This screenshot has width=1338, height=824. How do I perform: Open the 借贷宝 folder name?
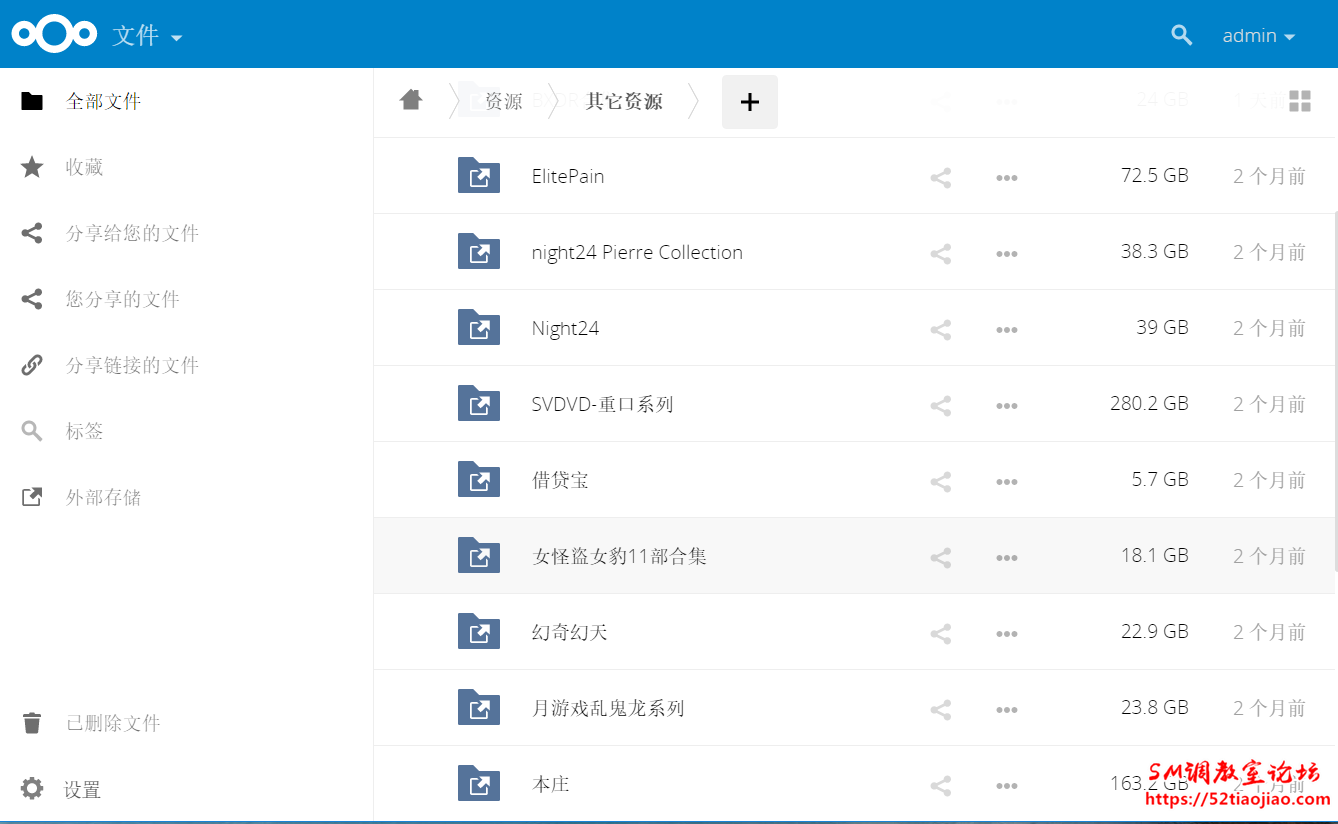[560, 480]
